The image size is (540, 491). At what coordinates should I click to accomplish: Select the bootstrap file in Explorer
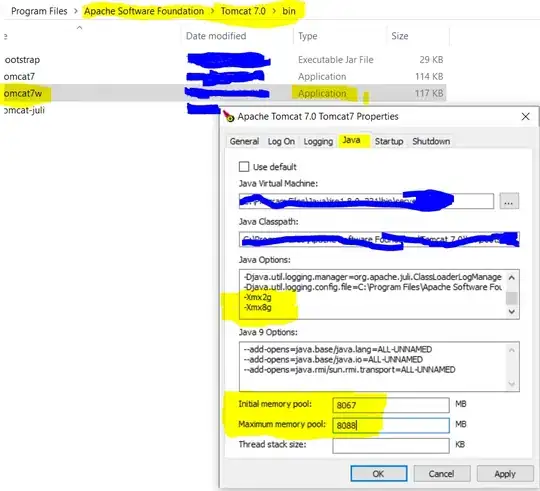pos(22,60)
